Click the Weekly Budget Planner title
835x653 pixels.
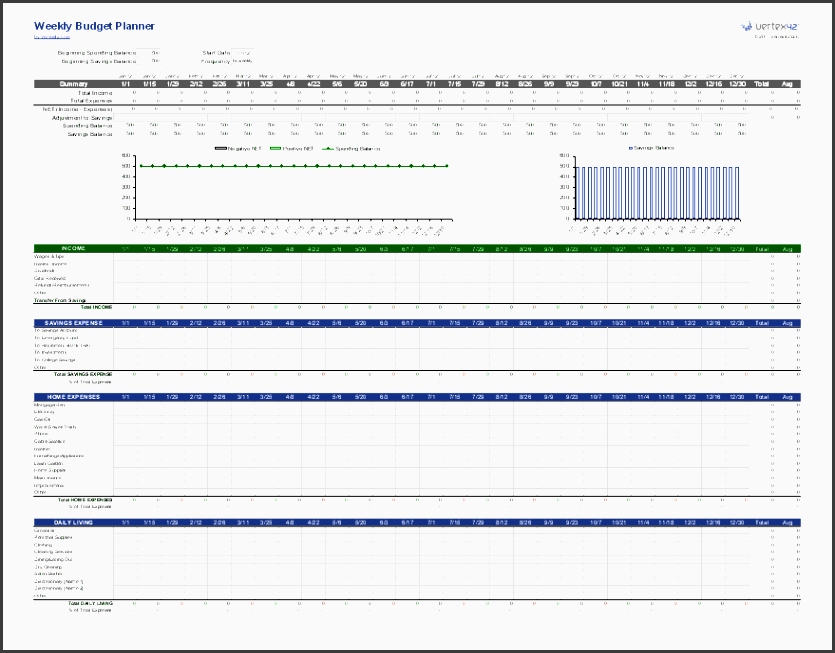(x=88, y=25)
